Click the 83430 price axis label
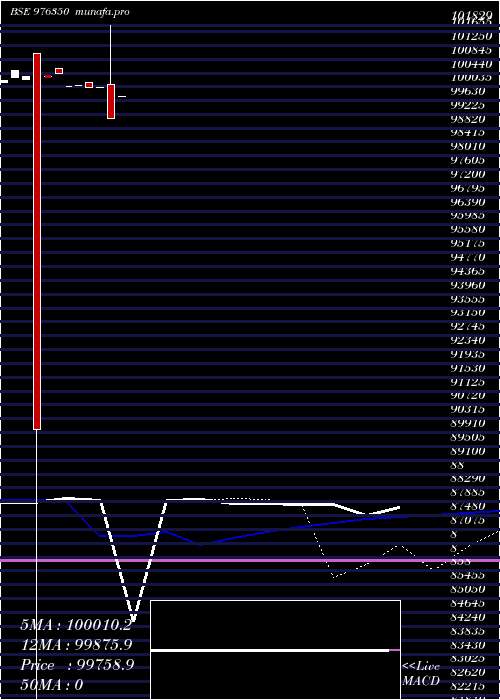The width and height of the screenshot is (500, 700). pyautogui.click(x=468, y=645)
